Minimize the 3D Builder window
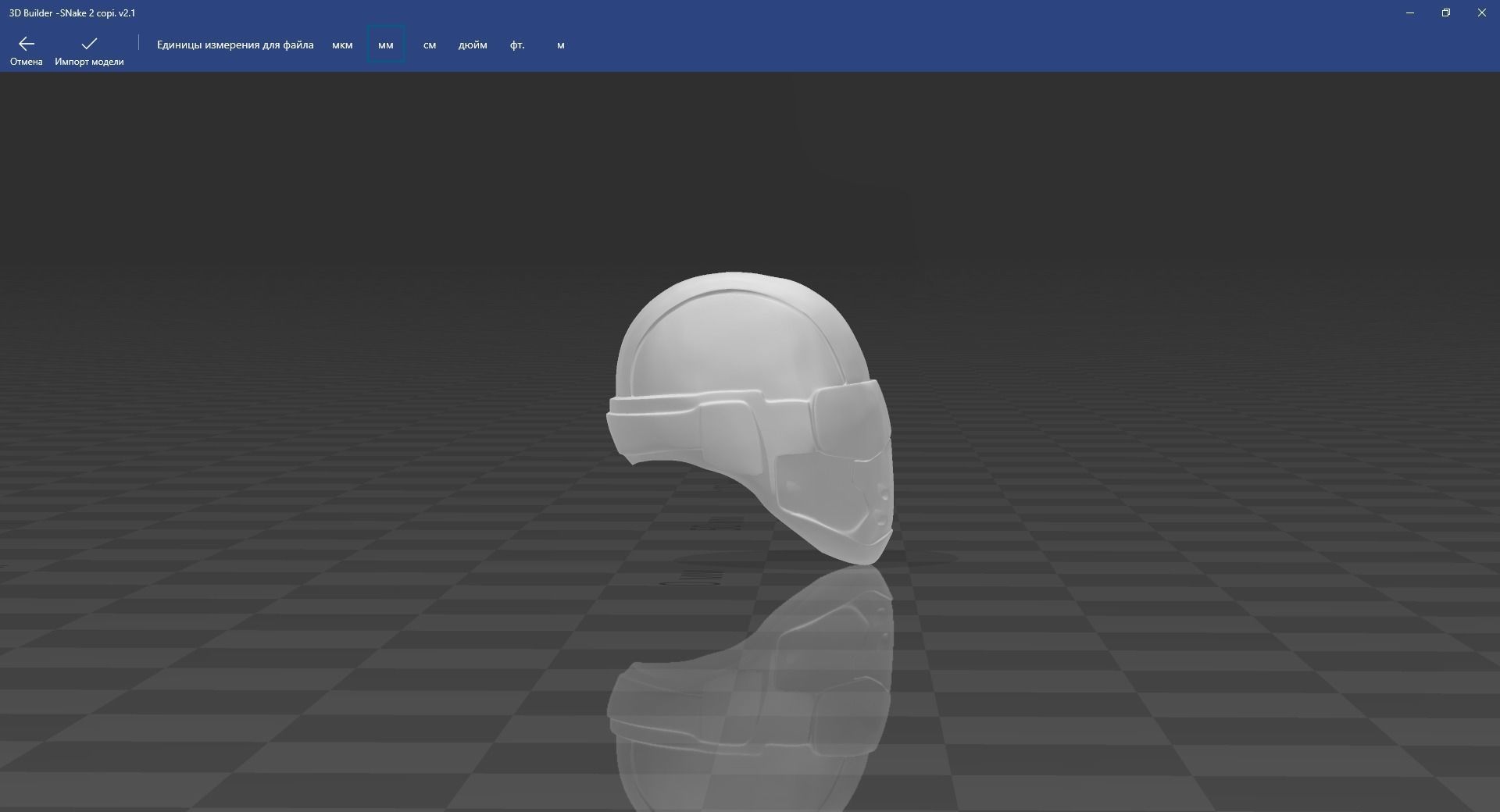The height and width of the screenshot is (812, 1500). 1410,12
